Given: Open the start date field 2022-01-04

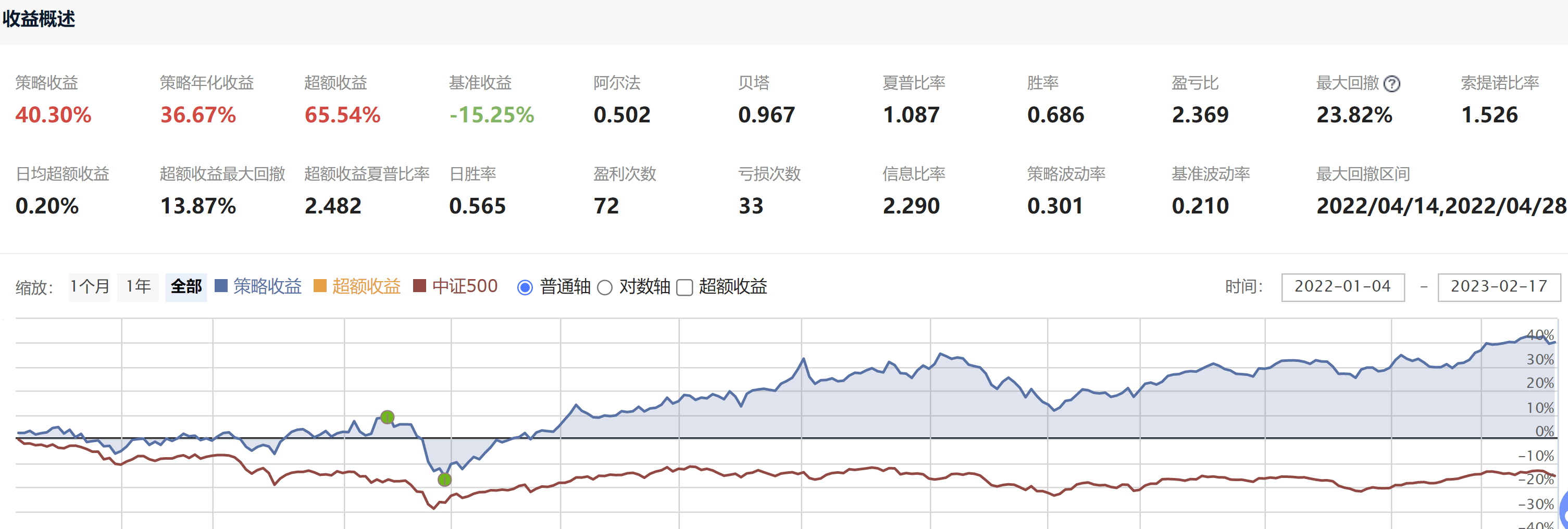Looking at the screenshot, I should click(1342, 287).
